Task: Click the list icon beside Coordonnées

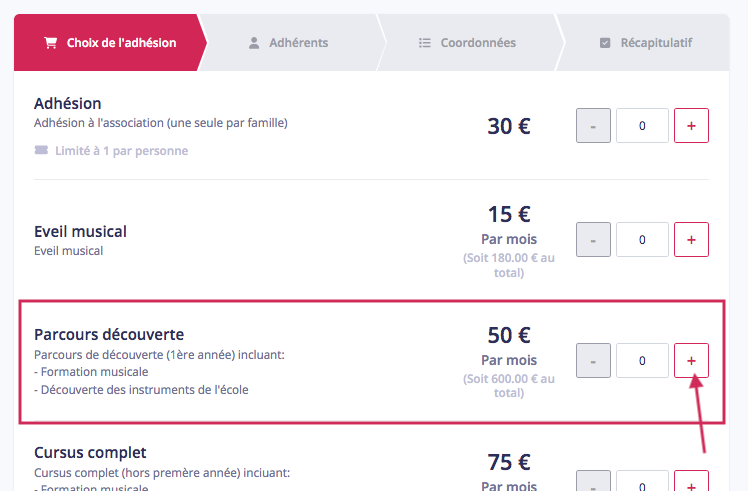Action: [425, 43]
